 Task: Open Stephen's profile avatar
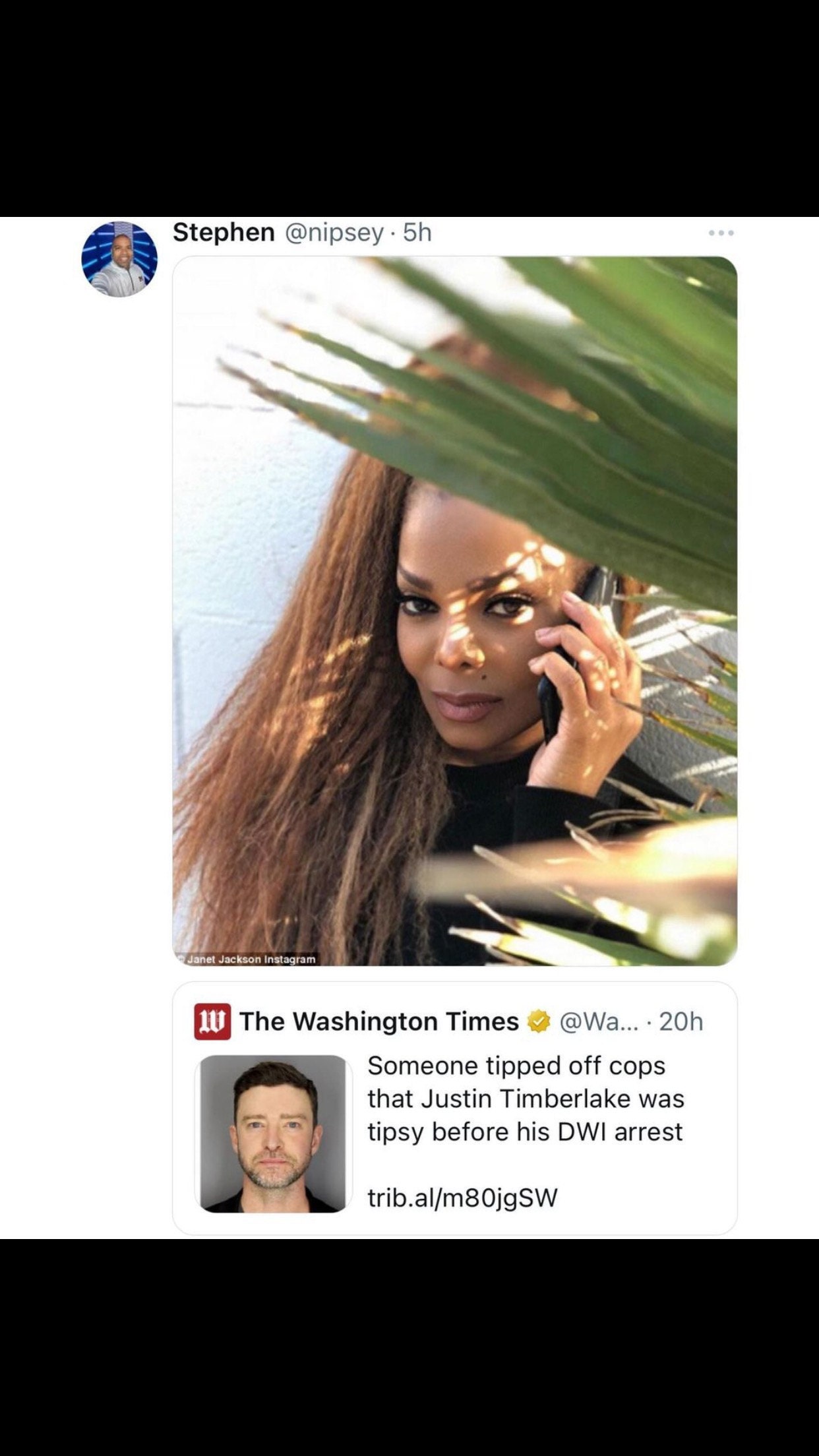[x=119, y=259]
